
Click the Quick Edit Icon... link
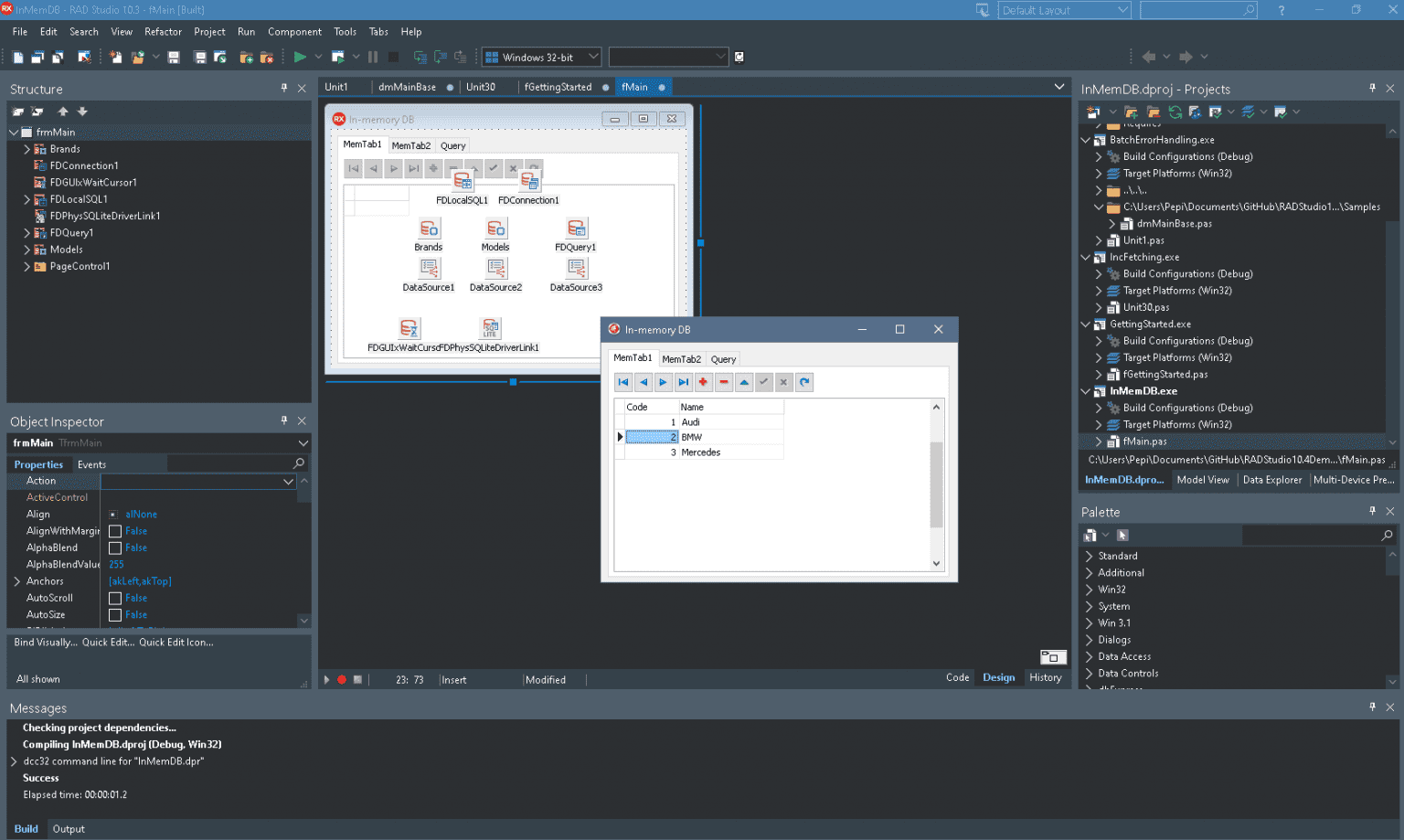[176, 642]
